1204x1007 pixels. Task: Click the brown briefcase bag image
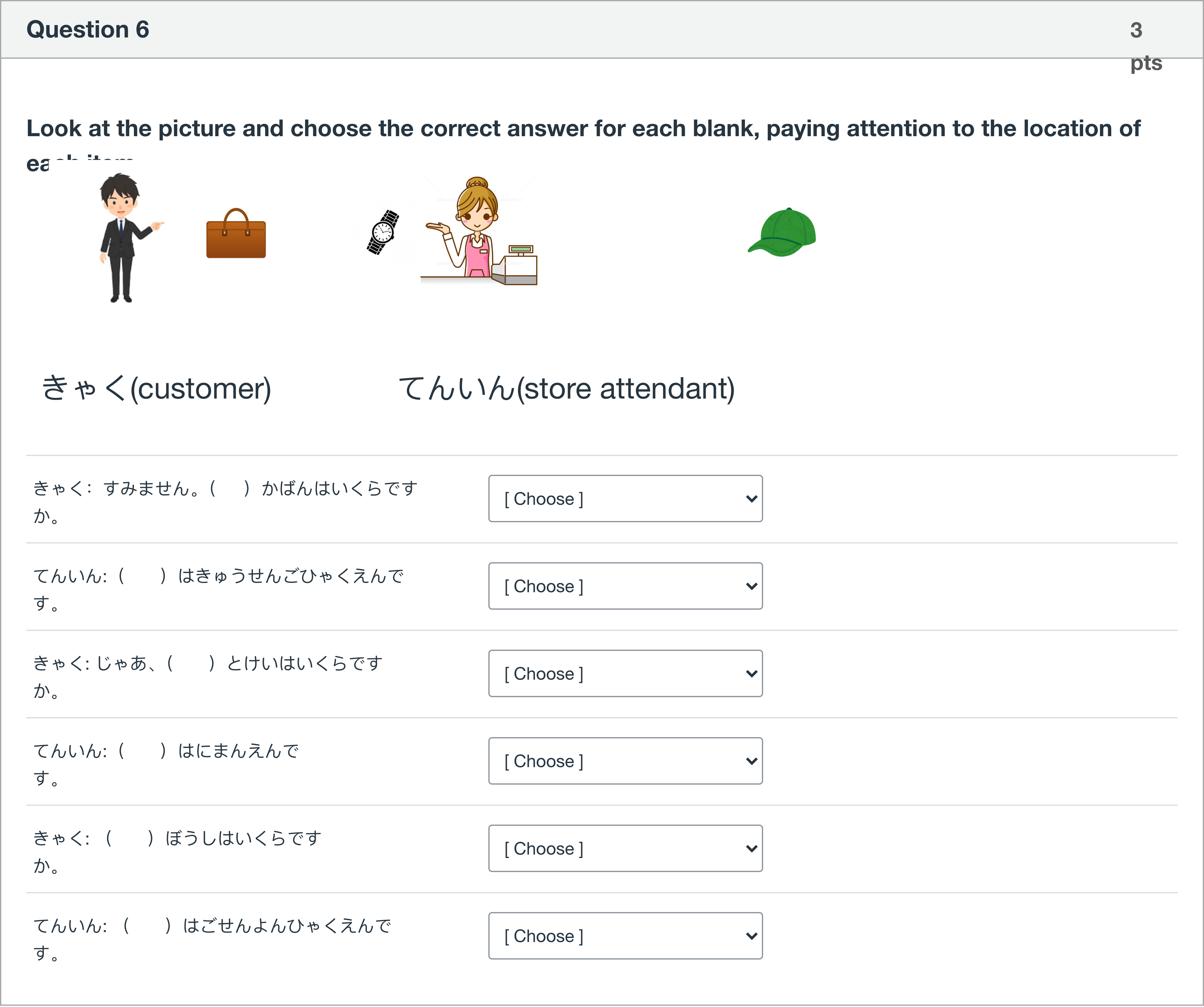click(x=236, y=234)
